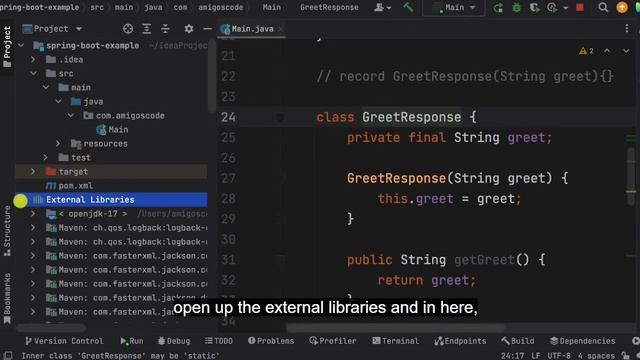This screenshot has height=360, width=640.
Task: Click line 24 fold marker in gutter
Action: coord(280,118)
